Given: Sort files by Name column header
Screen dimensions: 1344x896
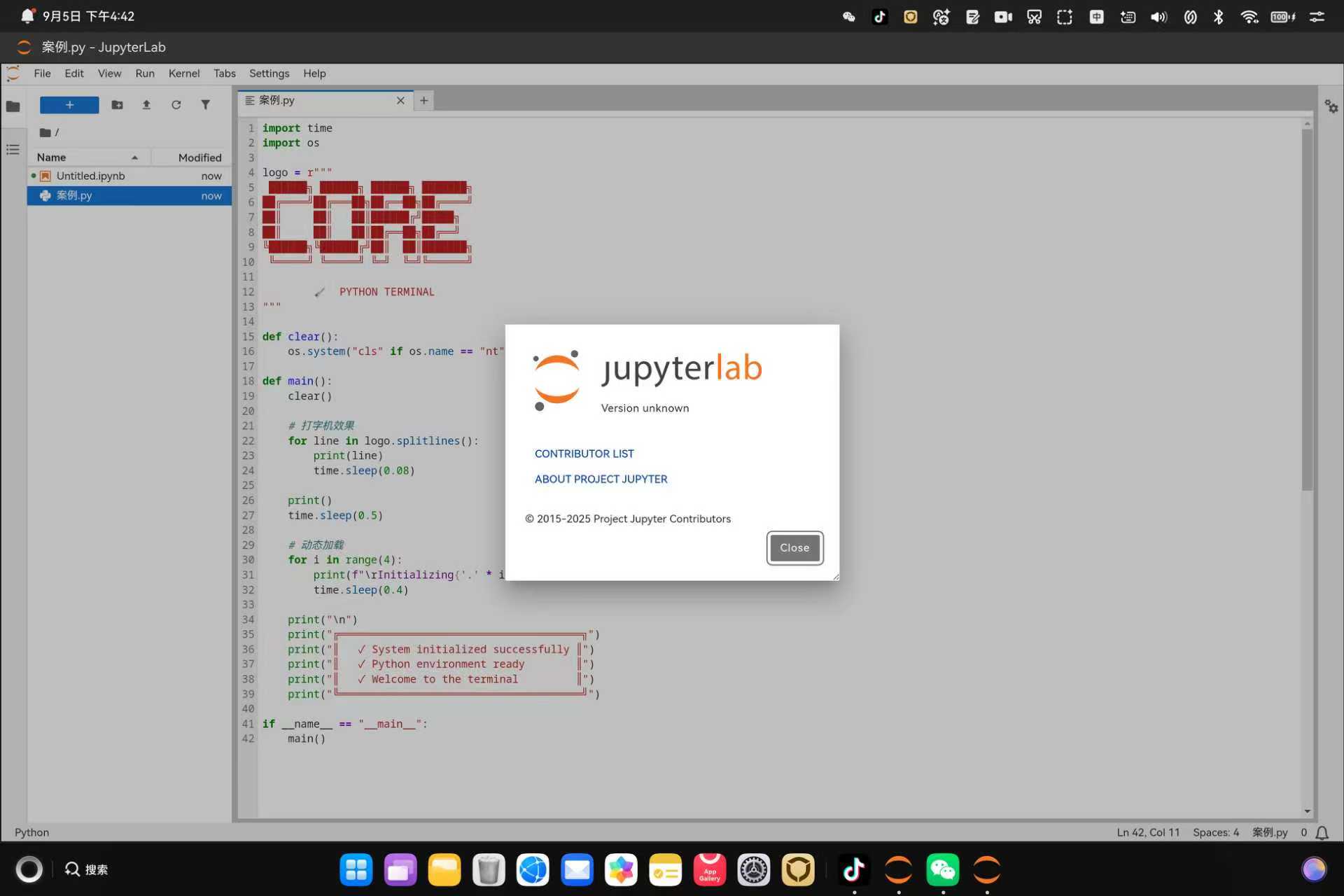Looking at the screenshot, I should pos(88,157).
